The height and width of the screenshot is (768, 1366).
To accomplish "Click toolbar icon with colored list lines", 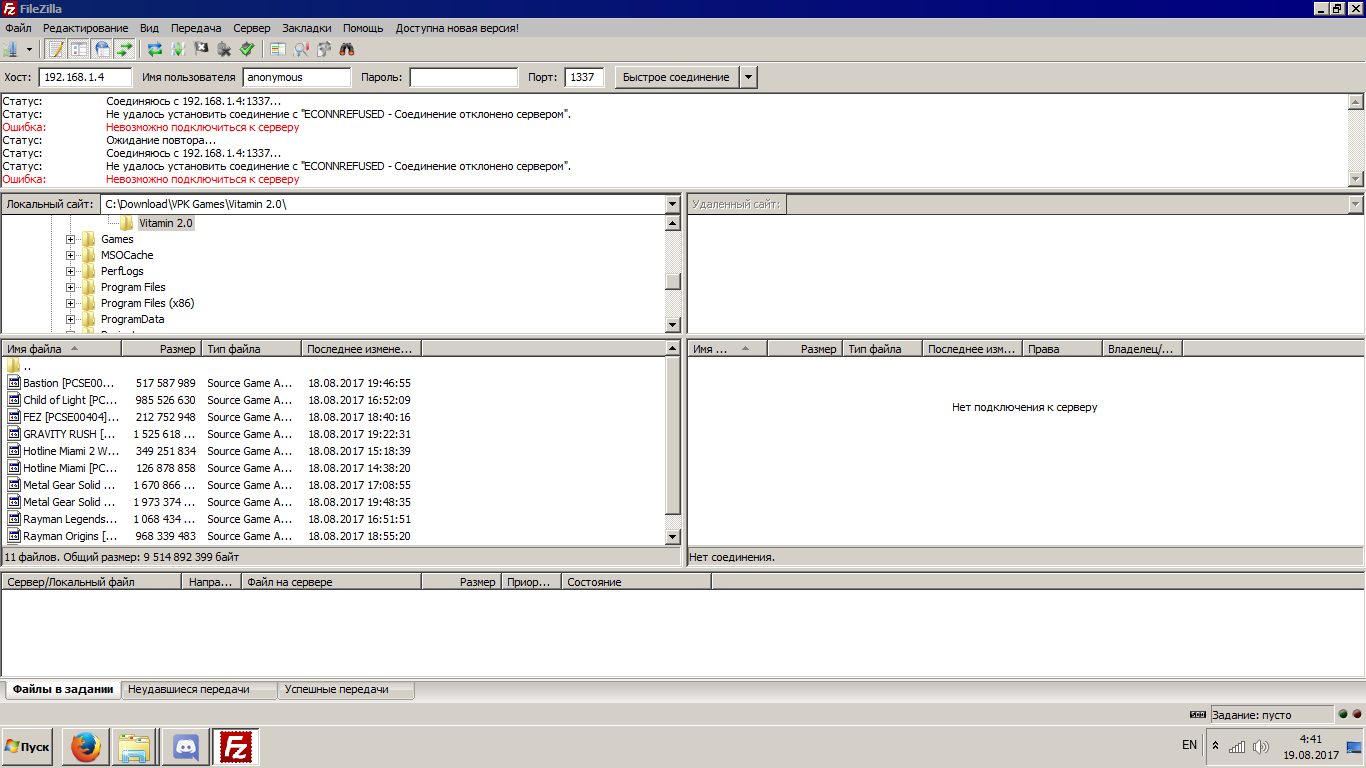I will tap(278, 48).
